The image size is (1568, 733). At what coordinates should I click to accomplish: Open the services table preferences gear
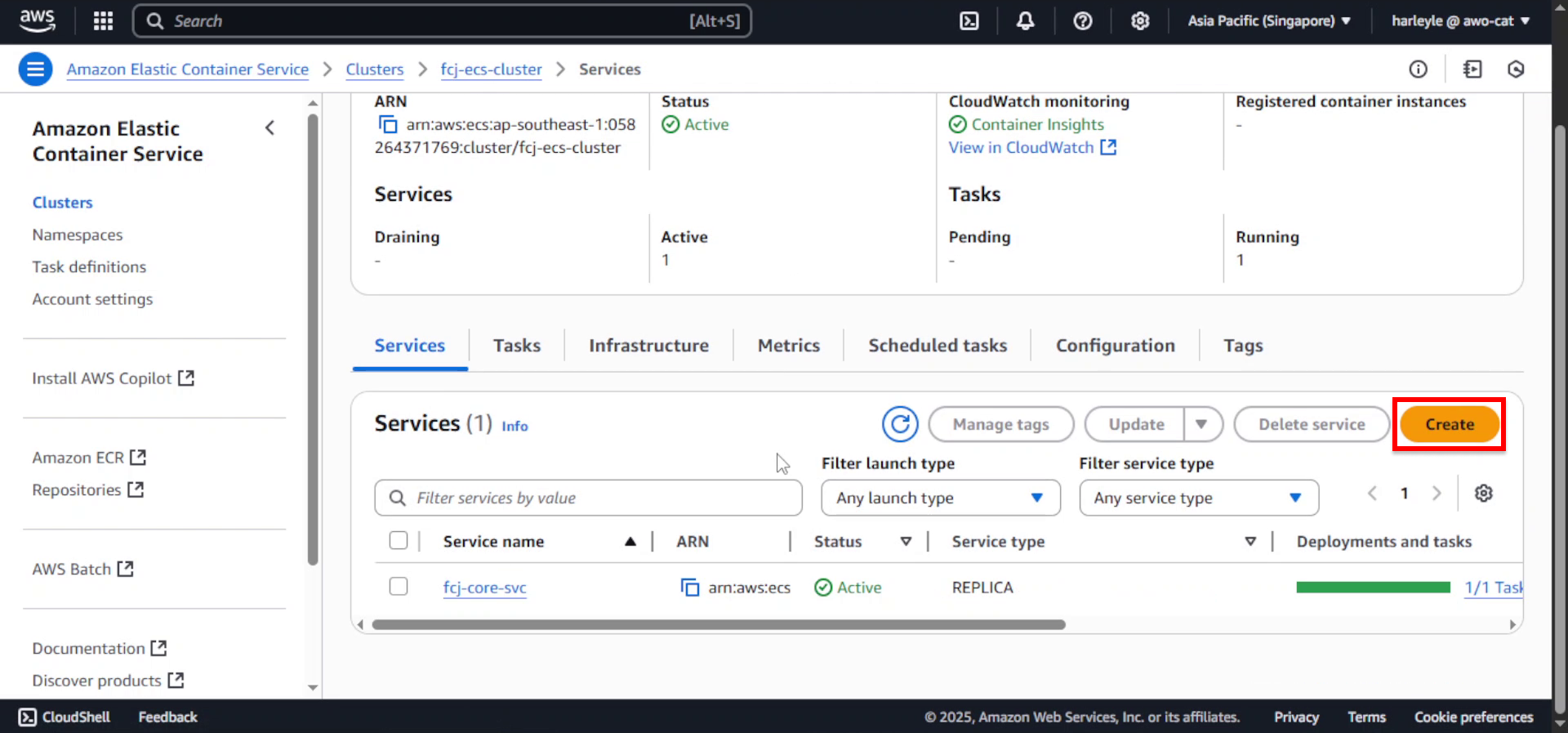pyautogui.click(x=1484, y=494)
